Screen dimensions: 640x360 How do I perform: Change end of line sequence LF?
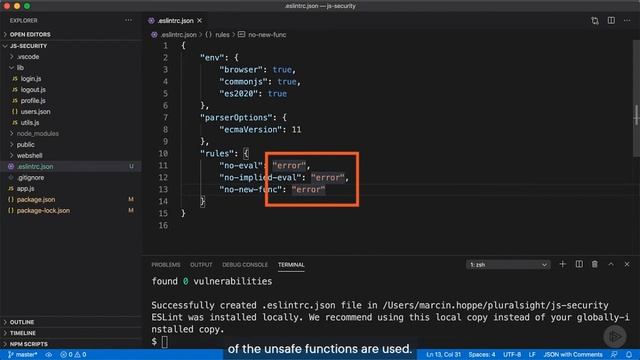532,355
